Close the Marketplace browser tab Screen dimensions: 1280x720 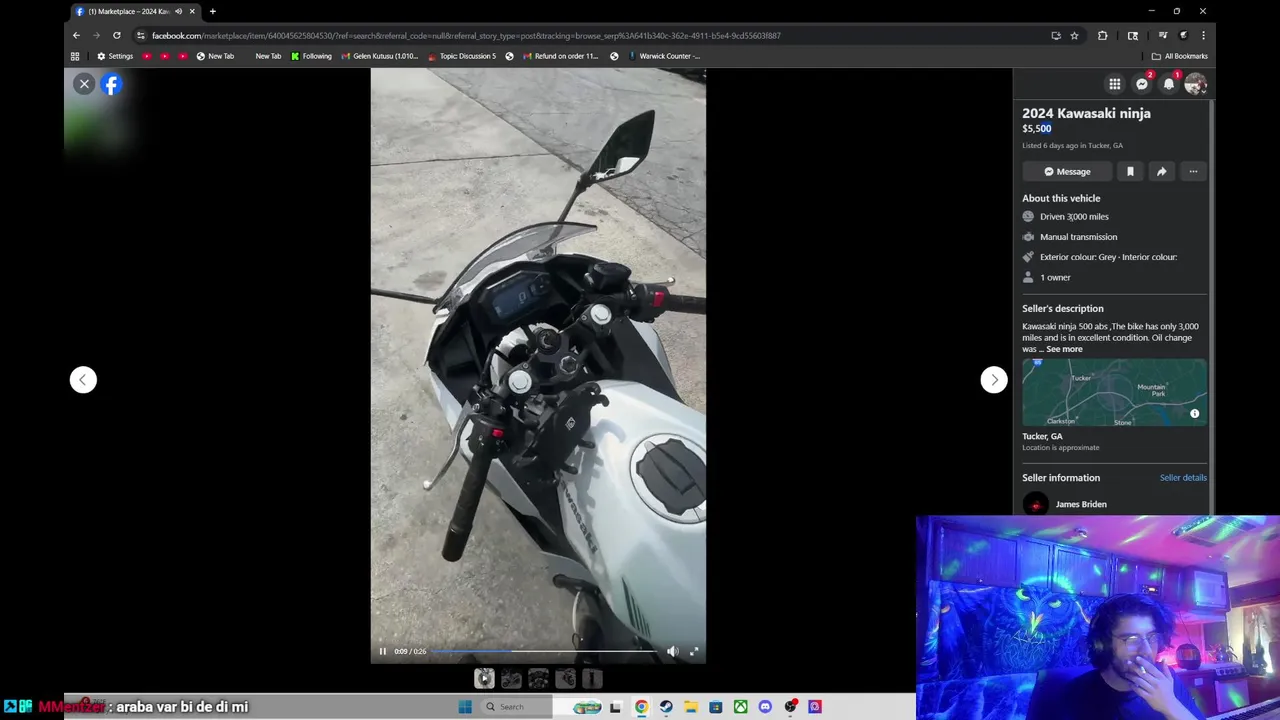[x=193, y=11]
